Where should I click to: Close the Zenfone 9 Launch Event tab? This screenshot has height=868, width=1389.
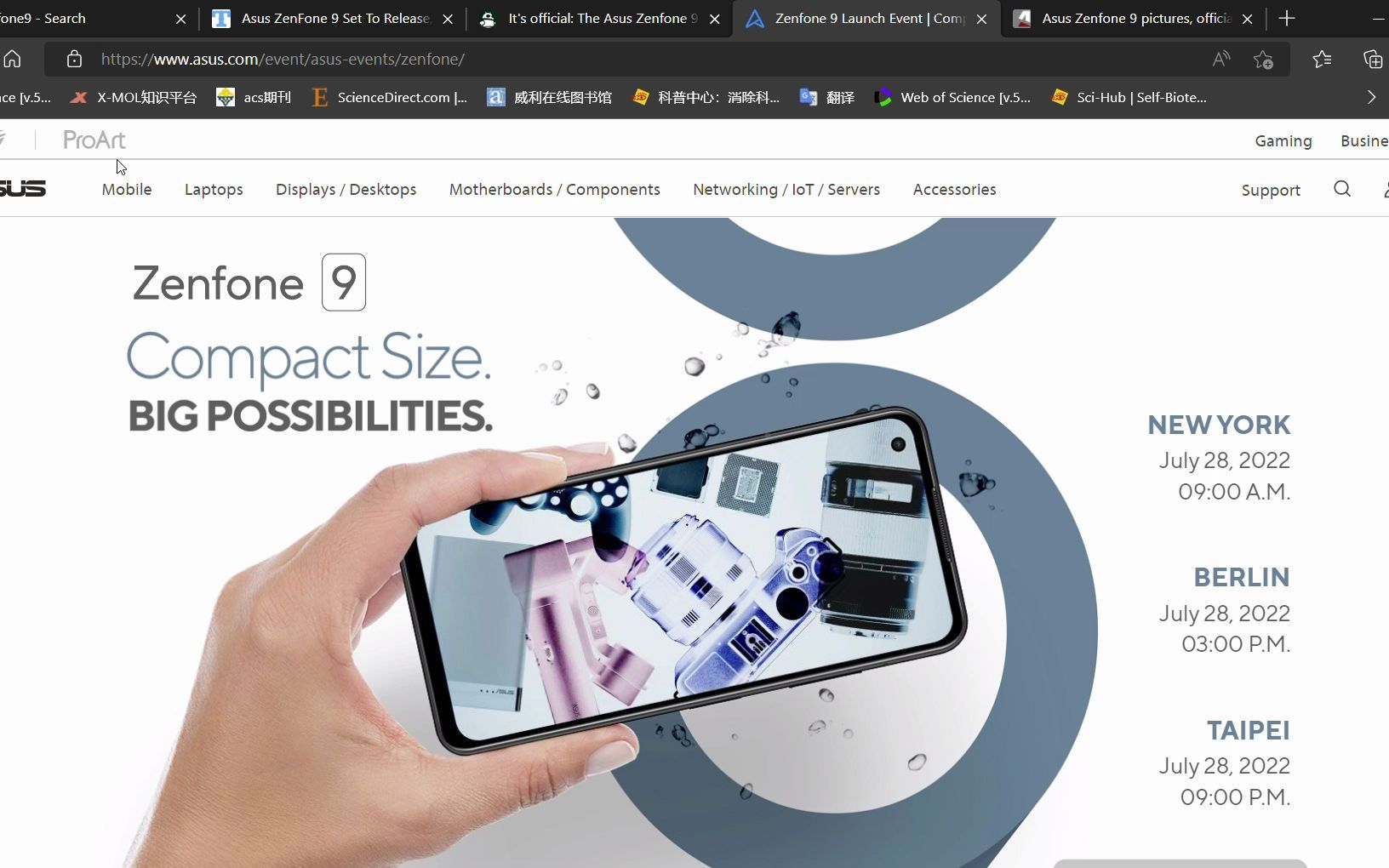[x=981, y=19]
